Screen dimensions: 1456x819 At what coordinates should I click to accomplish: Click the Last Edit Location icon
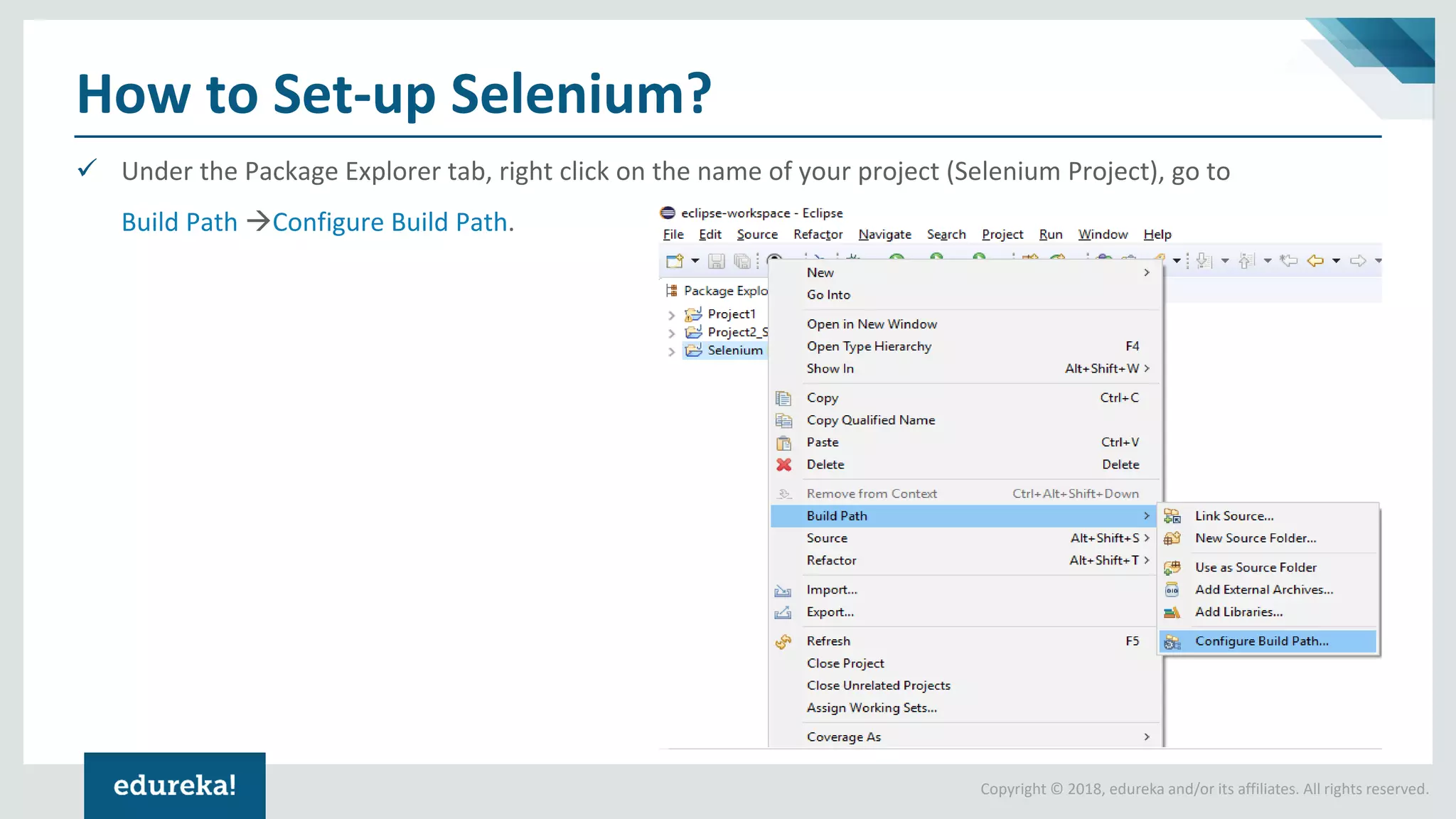pos(1289,261)
